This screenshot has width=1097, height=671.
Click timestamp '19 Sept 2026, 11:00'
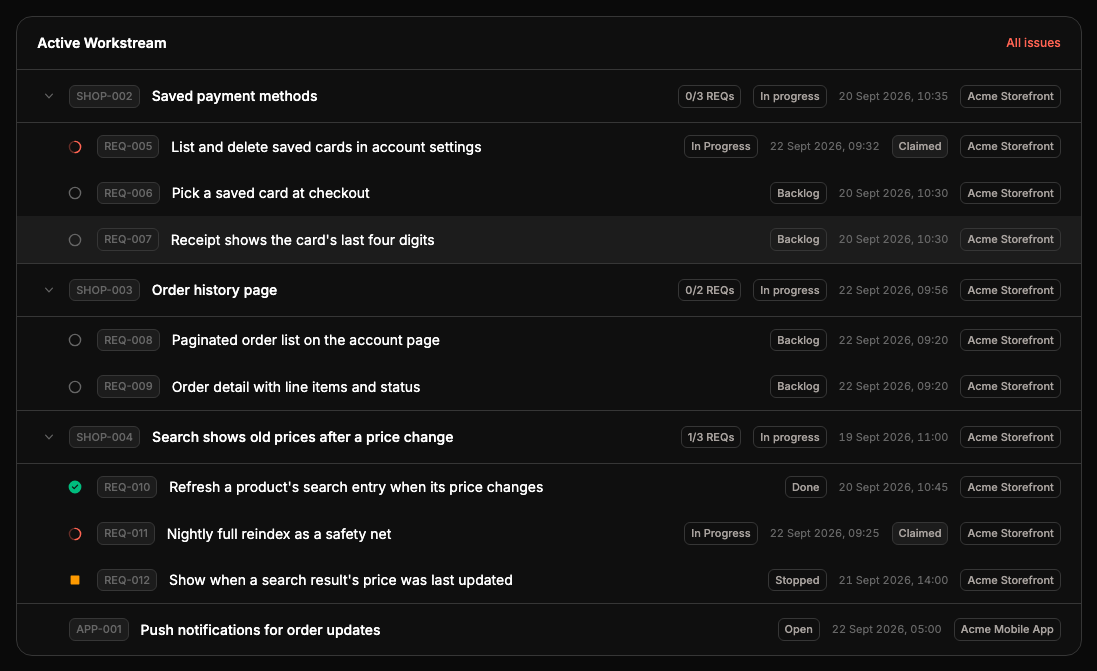[x=893, y=437]
